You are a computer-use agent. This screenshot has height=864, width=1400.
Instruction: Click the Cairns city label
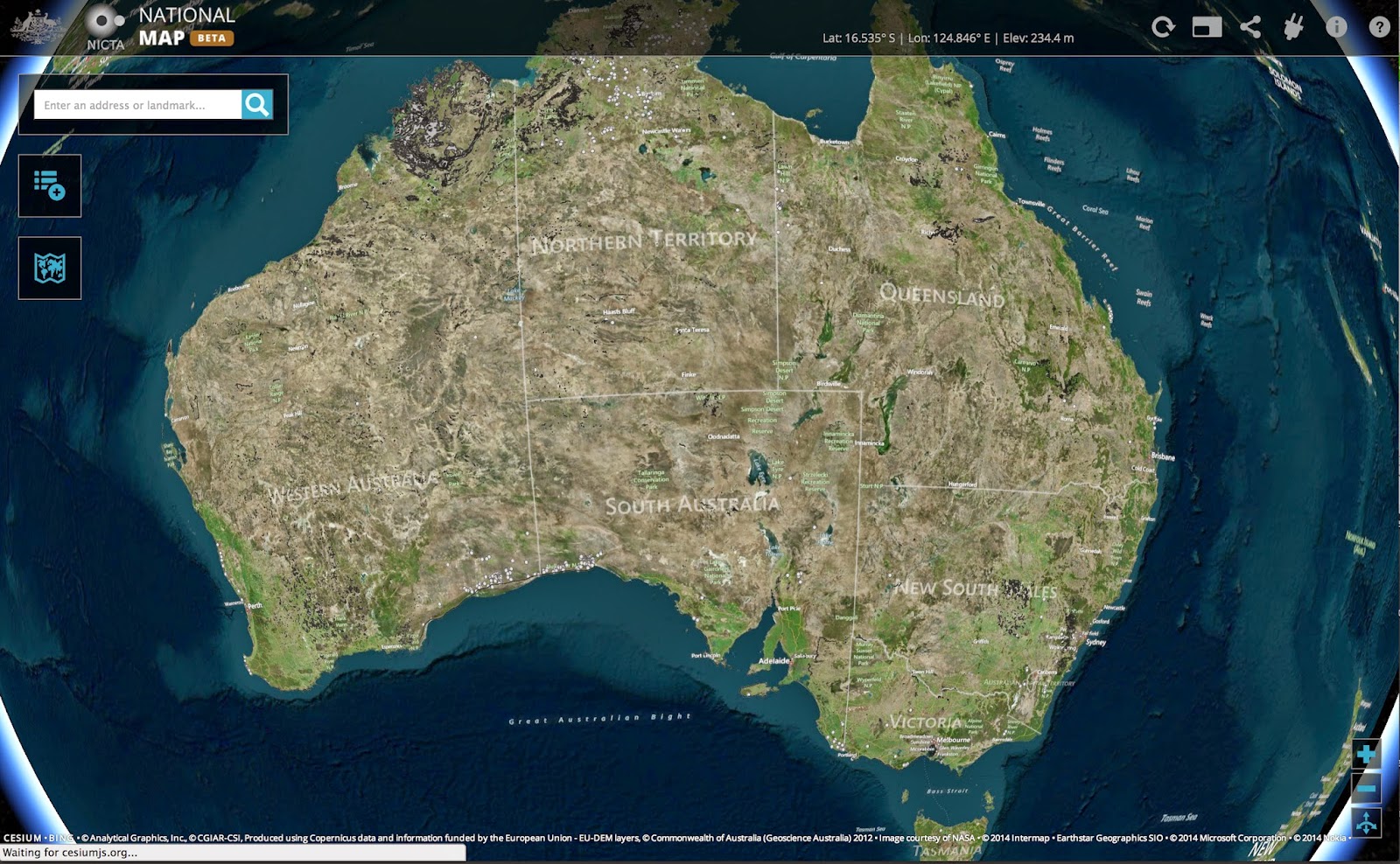click(997, 135)
